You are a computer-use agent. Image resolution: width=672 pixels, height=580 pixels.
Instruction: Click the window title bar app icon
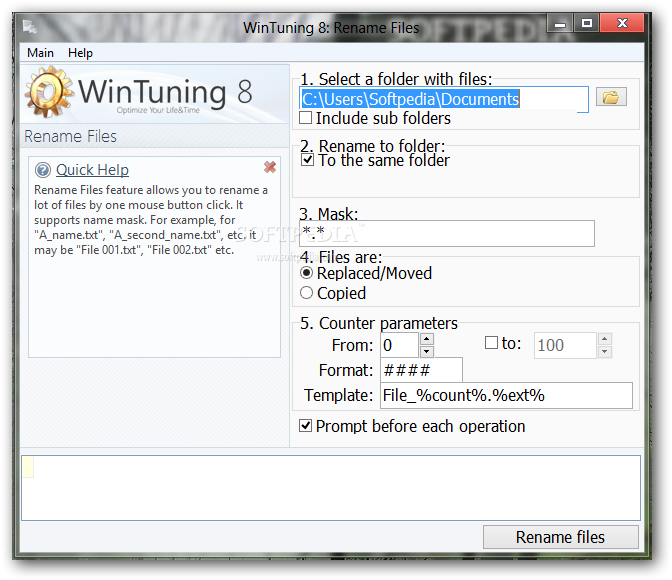point(30,27)
